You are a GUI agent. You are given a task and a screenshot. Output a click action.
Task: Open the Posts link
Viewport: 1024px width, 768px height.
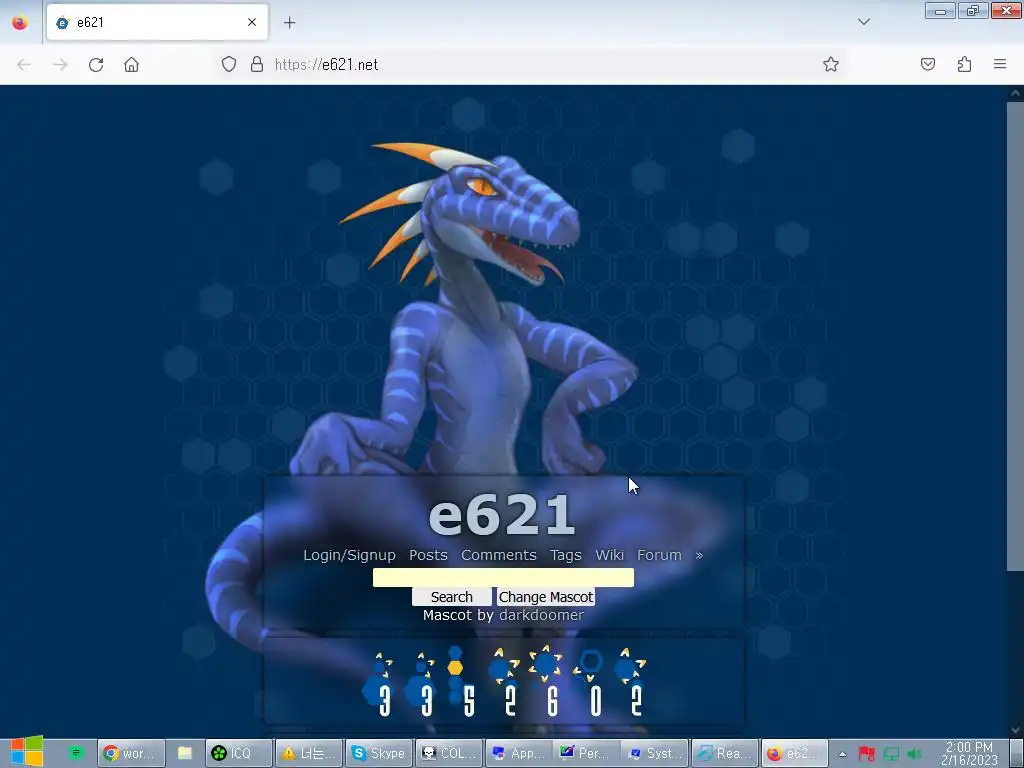pos(428,555)
